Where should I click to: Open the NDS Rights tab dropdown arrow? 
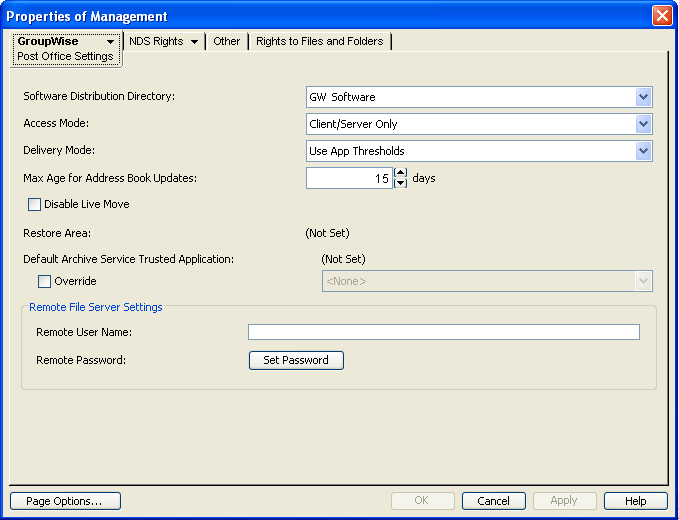tap(194, 42)
